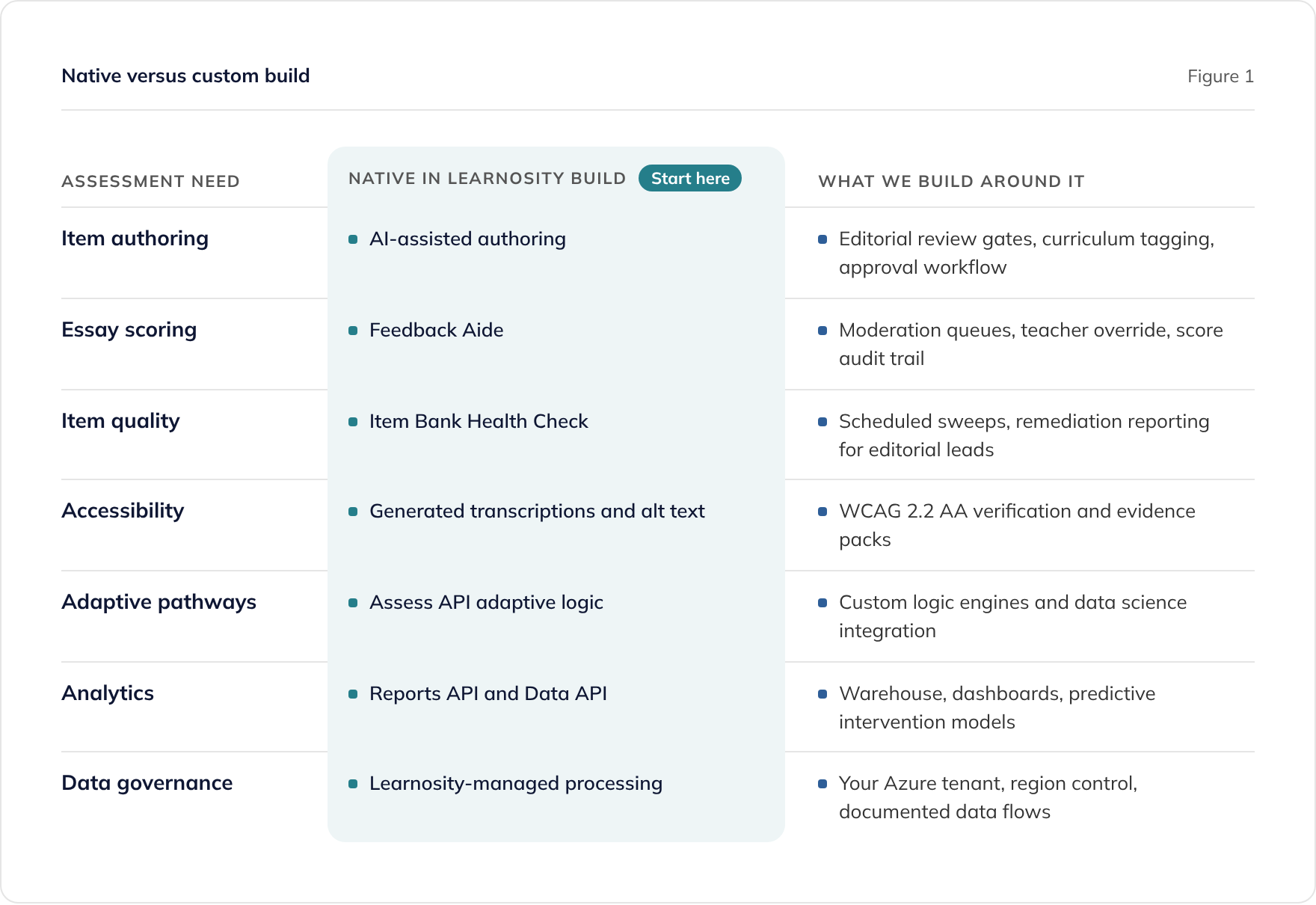The height and width of the screenshot is (905, 1316).
Task: Click the "Item Bank Health Check" entry
Action: point(479,421)
